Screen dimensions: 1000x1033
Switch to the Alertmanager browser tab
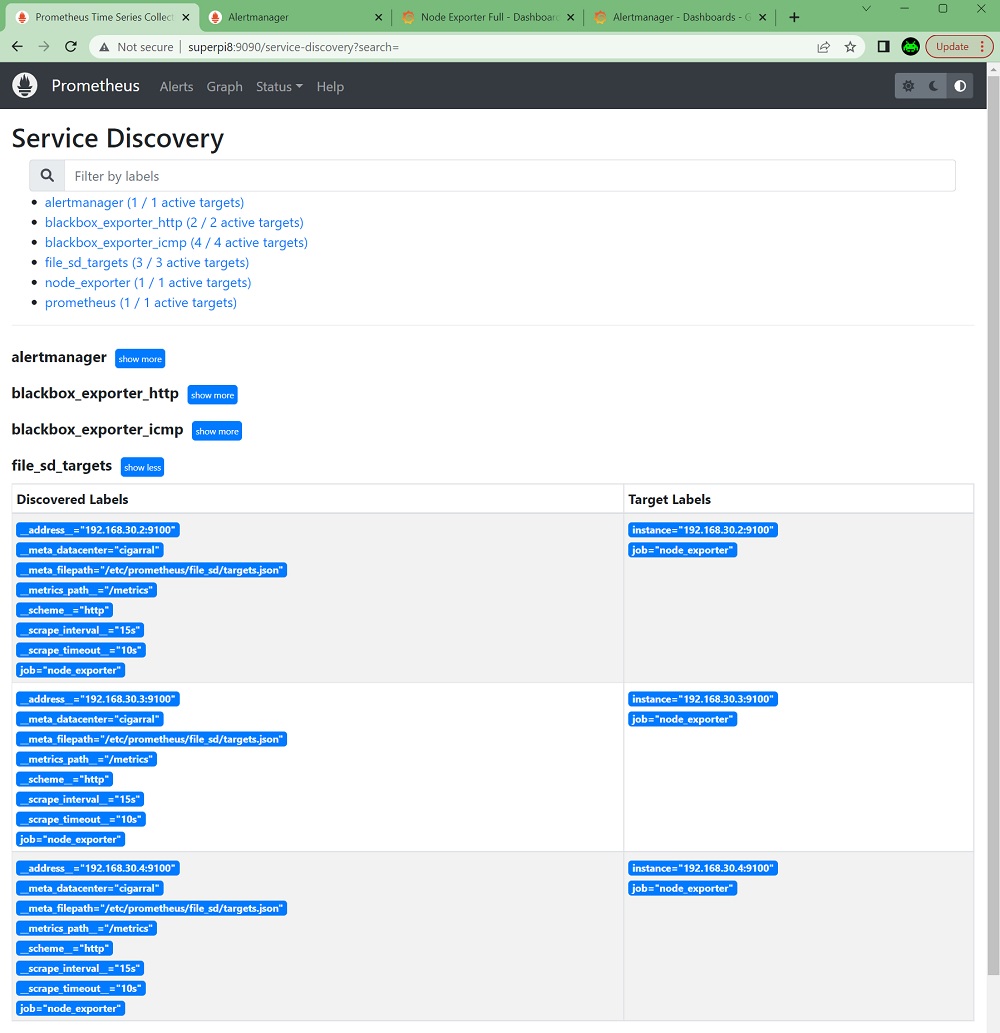click(x=290, y=18)
